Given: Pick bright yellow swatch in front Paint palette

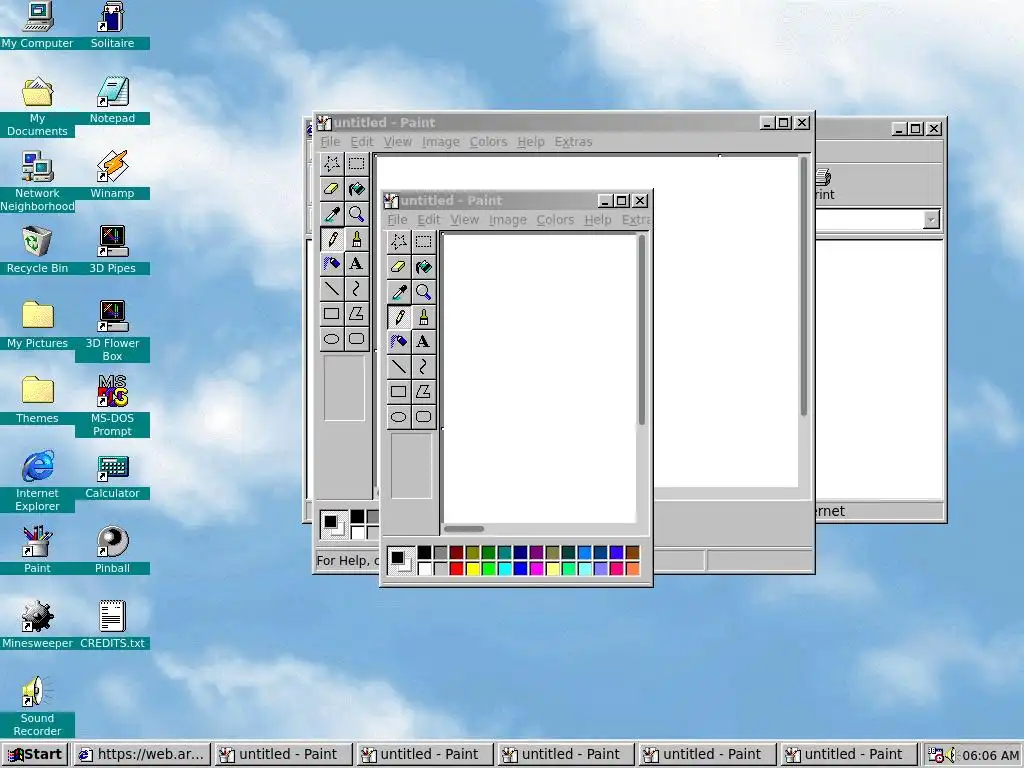Looking at the screenshot, I should [473, 569].
